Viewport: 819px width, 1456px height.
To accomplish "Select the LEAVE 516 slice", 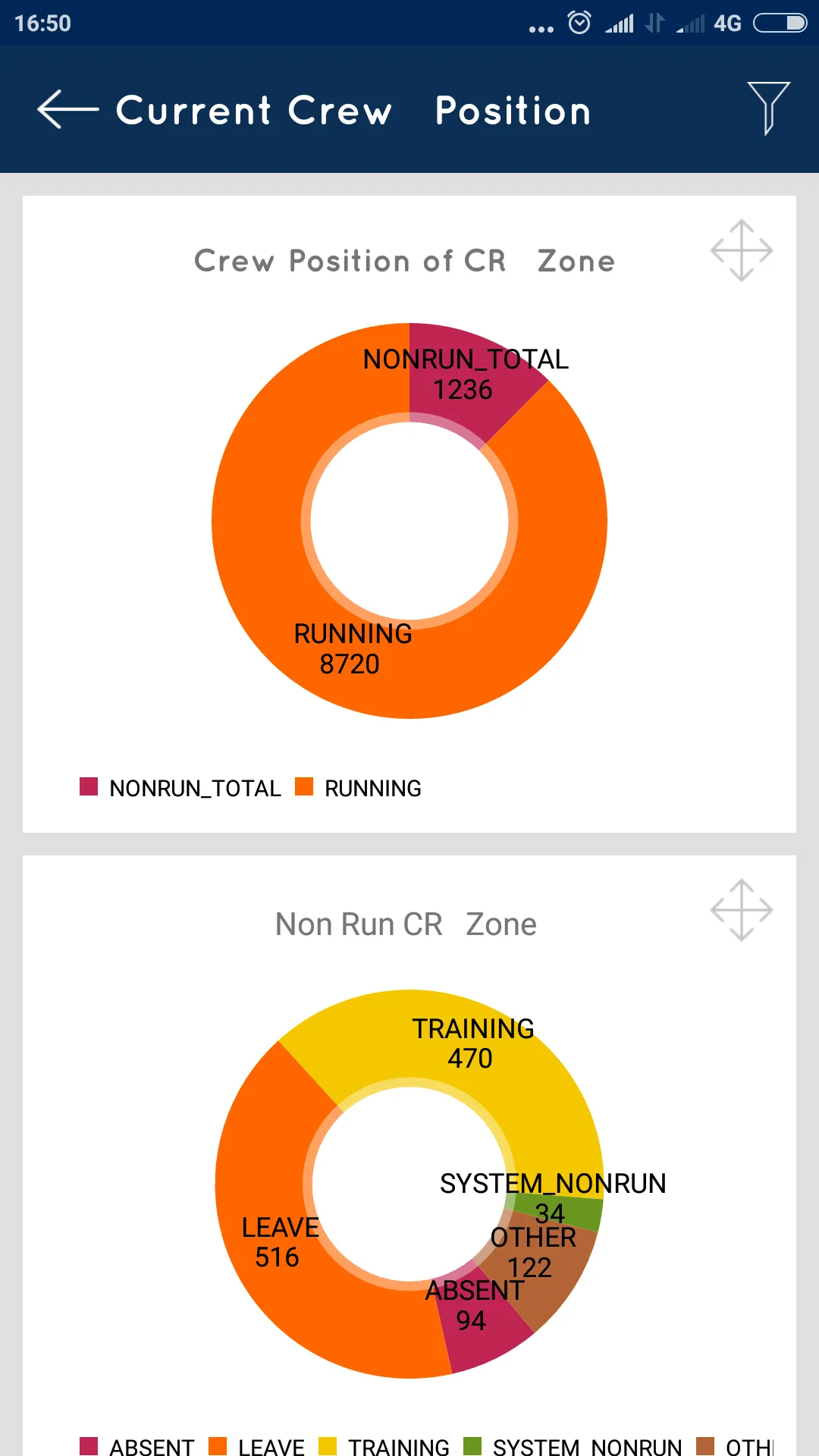I will tap(265, 1244).
